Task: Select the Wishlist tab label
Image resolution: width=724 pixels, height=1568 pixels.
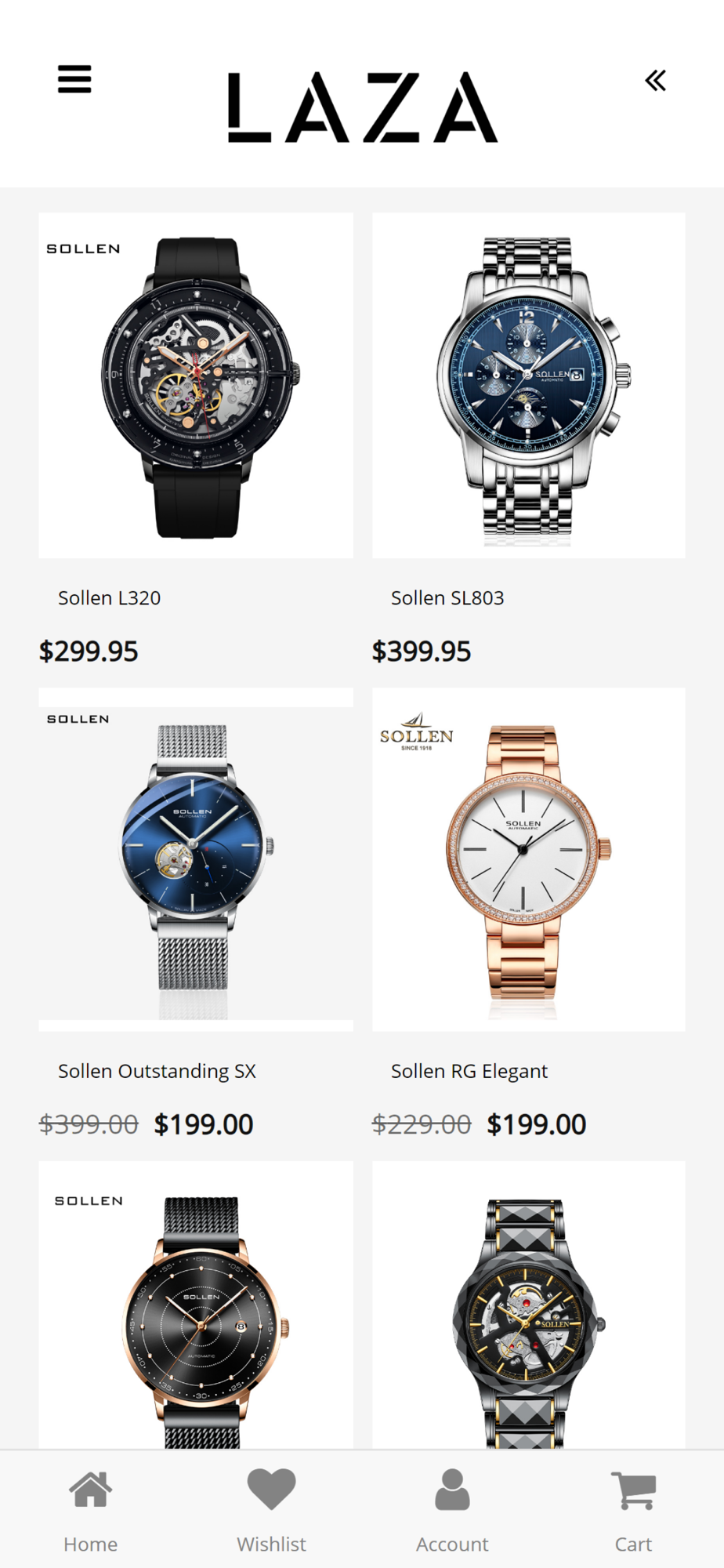Action: [271, 1544]
